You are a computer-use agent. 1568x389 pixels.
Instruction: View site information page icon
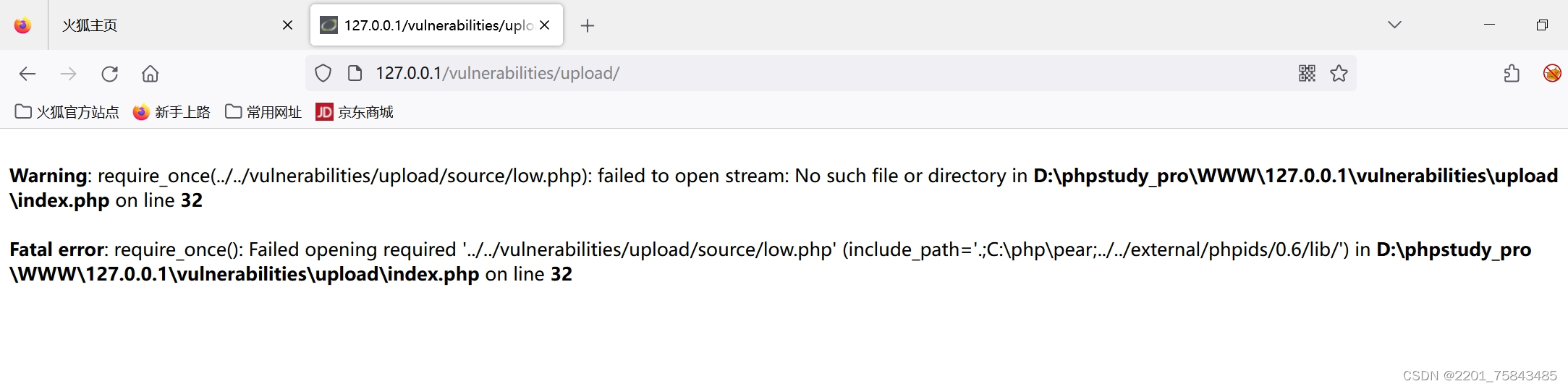(355, 73)
